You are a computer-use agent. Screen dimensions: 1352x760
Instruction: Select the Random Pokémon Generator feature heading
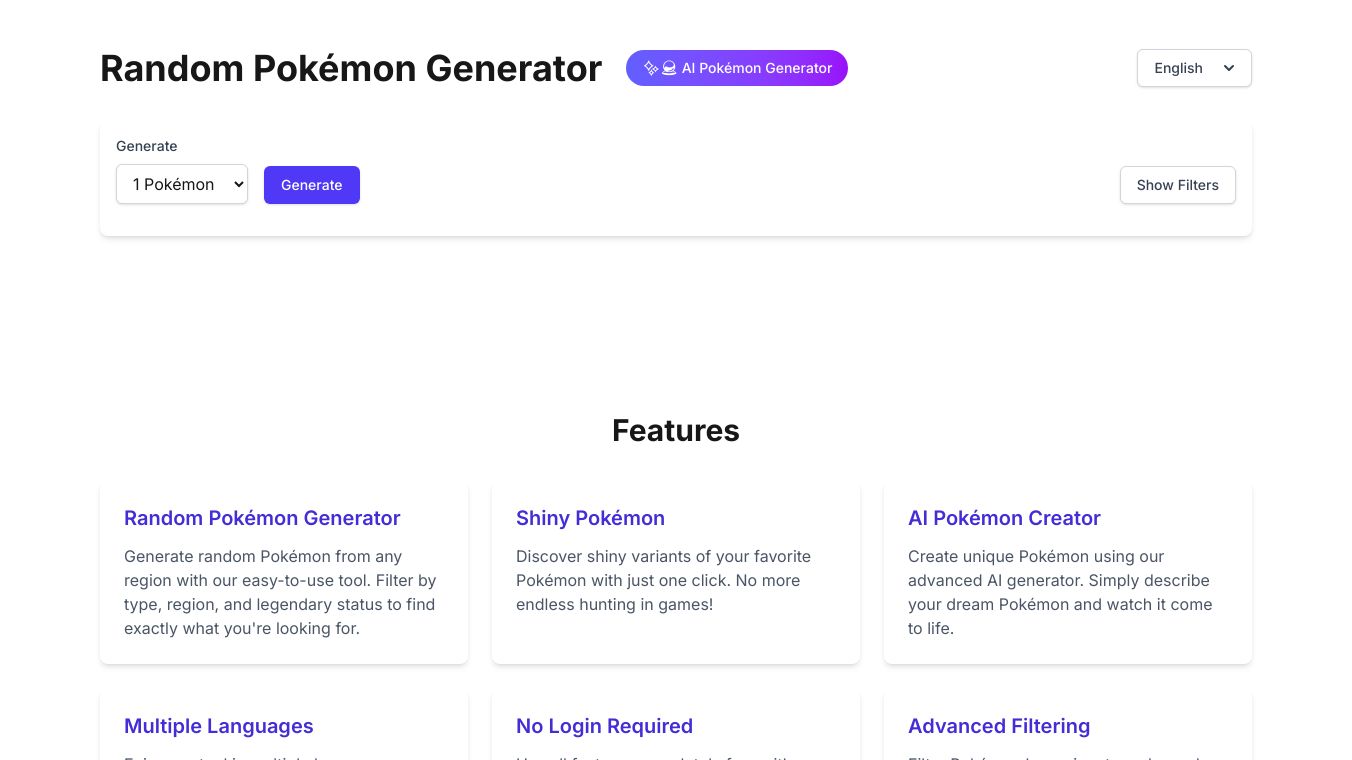(262, 518)
